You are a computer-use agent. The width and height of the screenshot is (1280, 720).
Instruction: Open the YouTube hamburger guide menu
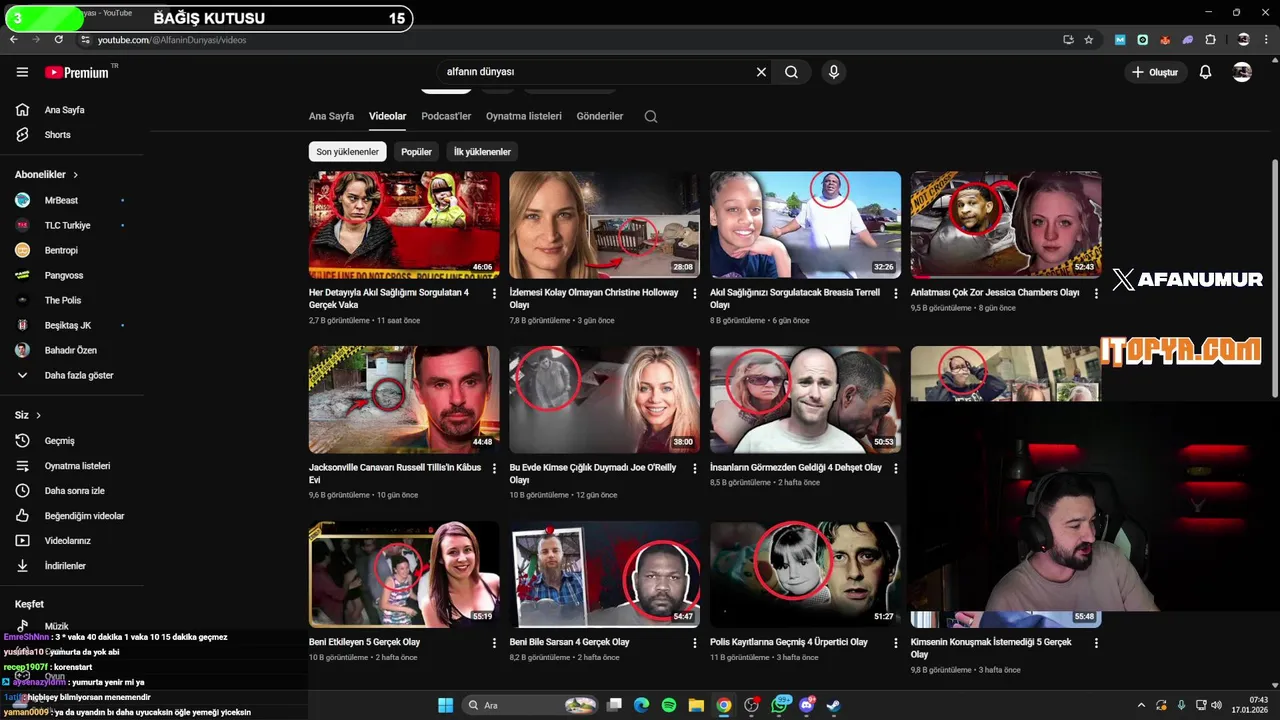[x=22, y=72]
